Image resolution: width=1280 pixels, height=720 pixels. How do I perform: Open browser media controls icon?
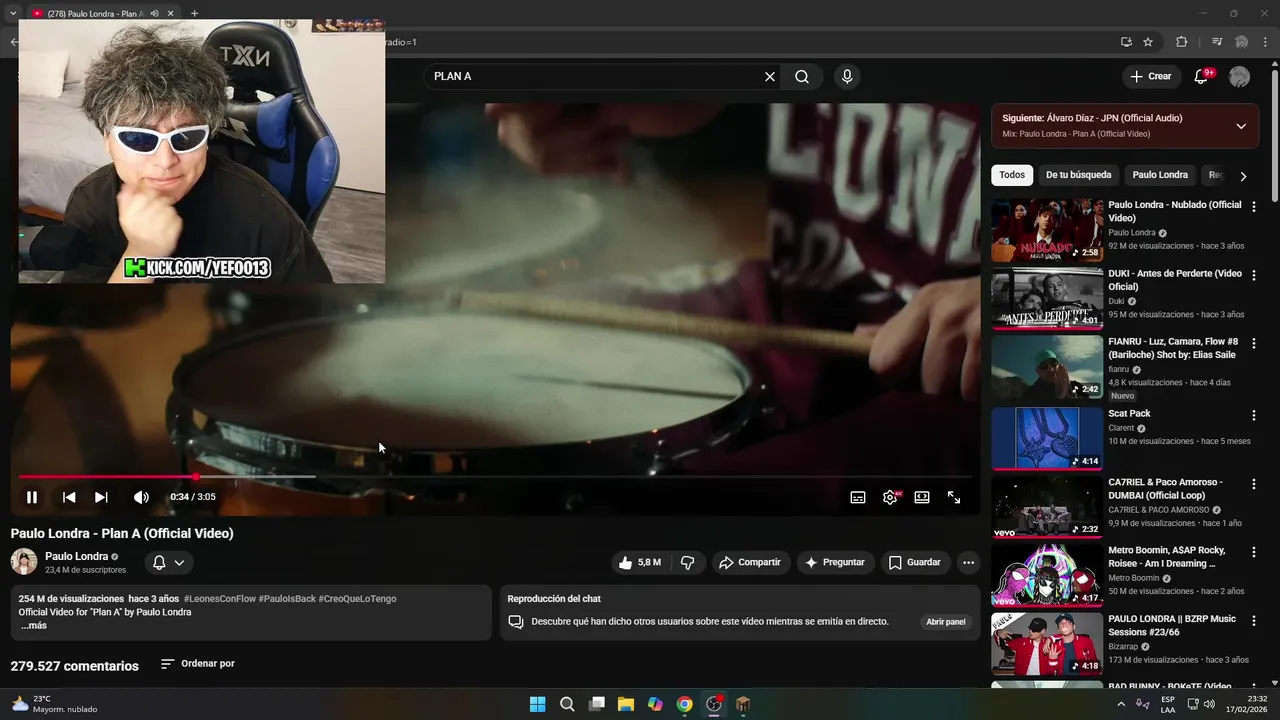(1217, 42)
